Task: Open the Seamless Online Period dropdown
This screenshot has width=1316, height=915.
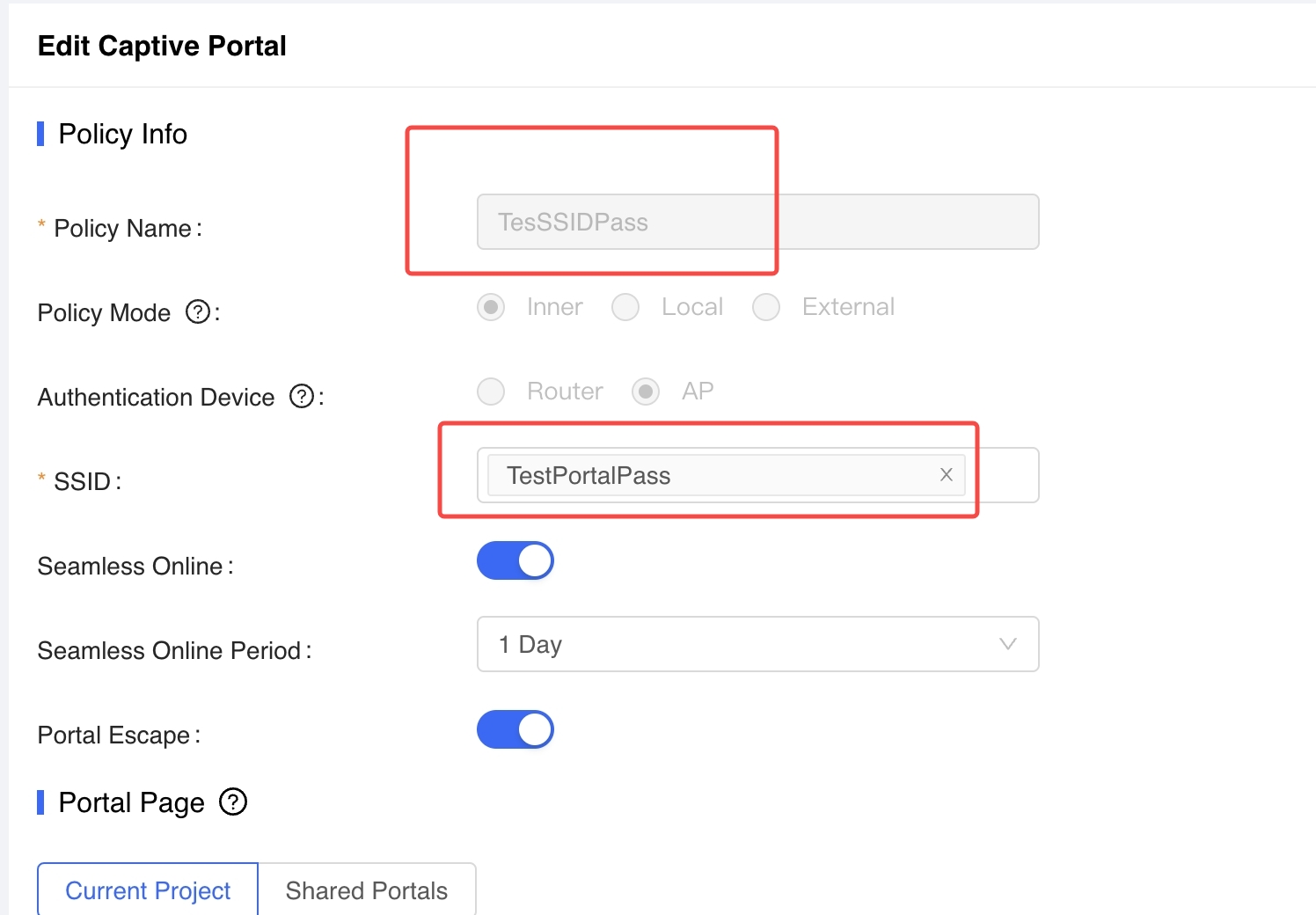Action: pos(757,645)
